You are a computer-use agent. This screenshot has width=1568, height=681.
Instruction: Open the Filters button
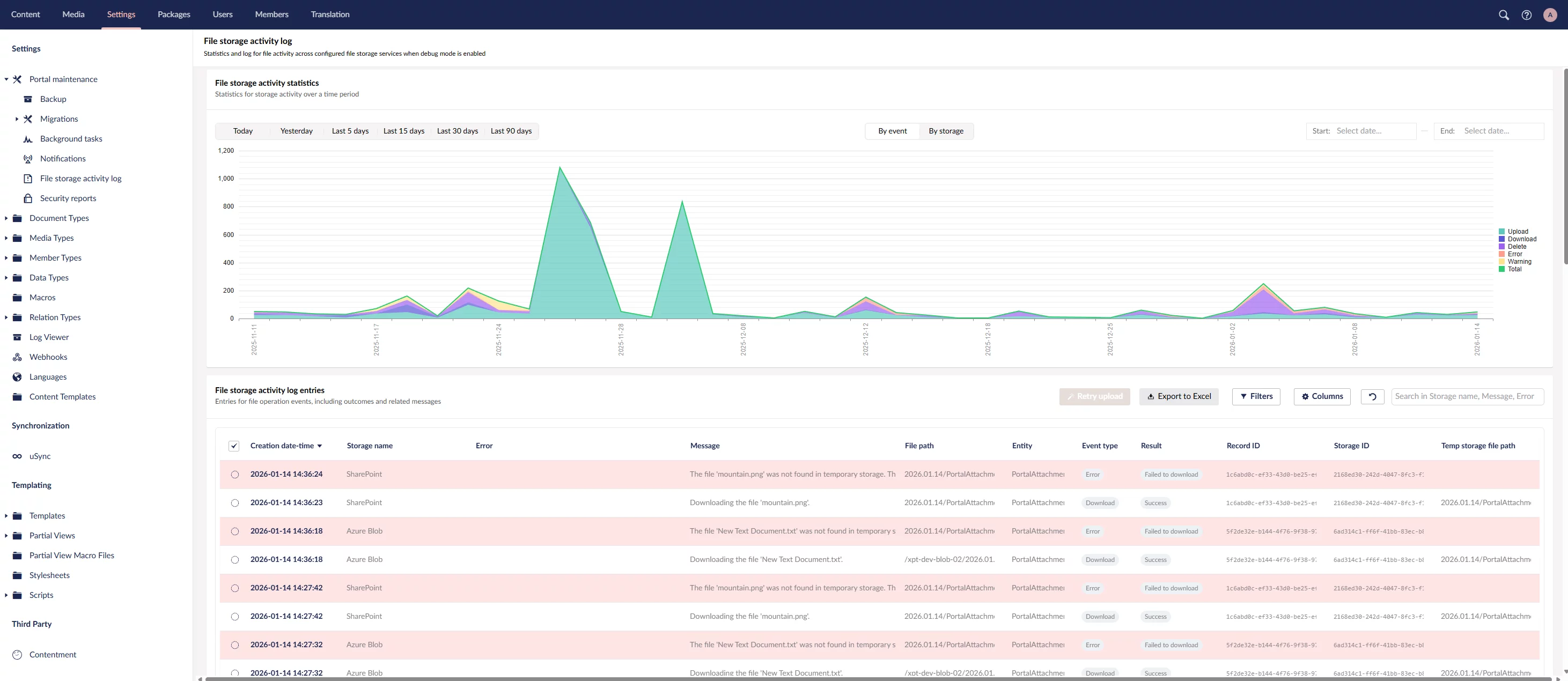tap(1256, 397)
